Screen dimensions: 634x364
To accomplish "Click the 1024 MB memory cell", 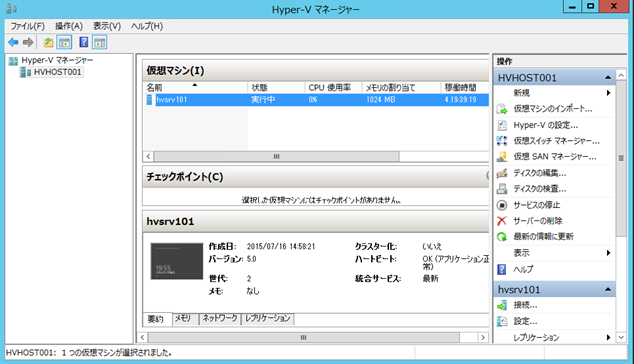I will click(x=380, y=100).
